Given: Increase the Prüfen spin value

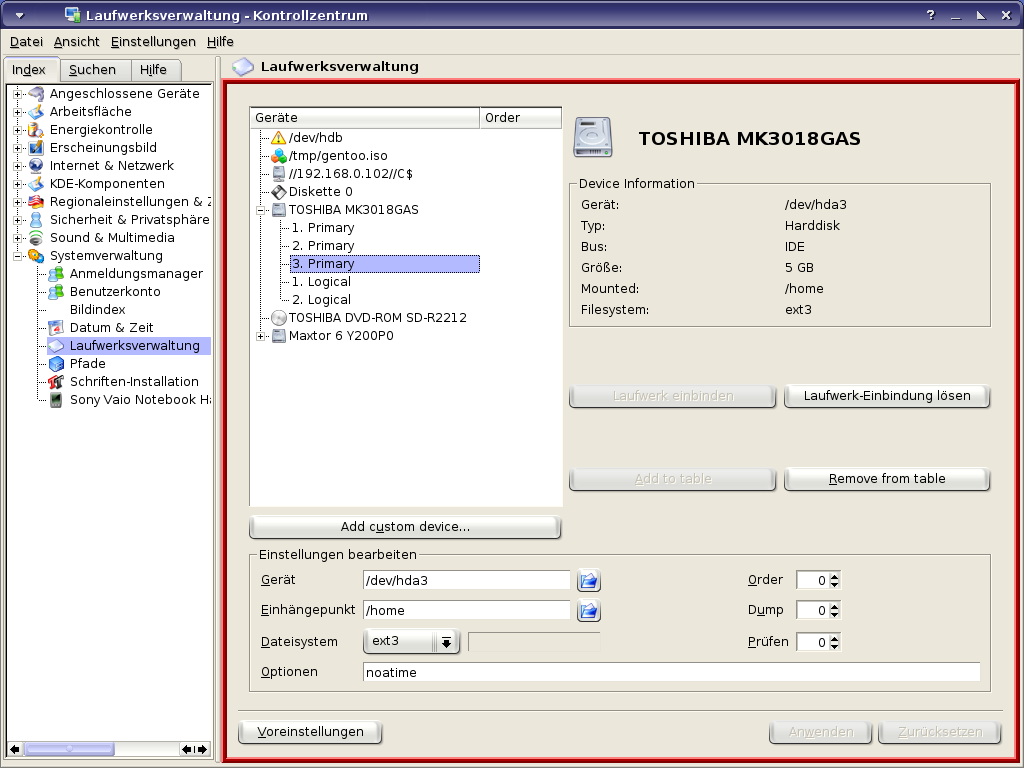Looking at the screenshot, I should point(835,638).
